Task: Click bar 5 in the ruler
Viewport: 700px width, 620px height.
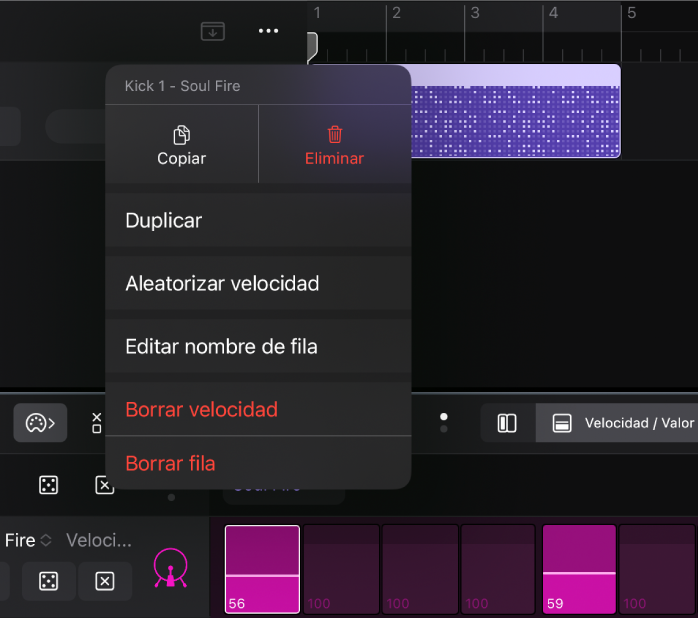Action: click(x=631, y=13)
